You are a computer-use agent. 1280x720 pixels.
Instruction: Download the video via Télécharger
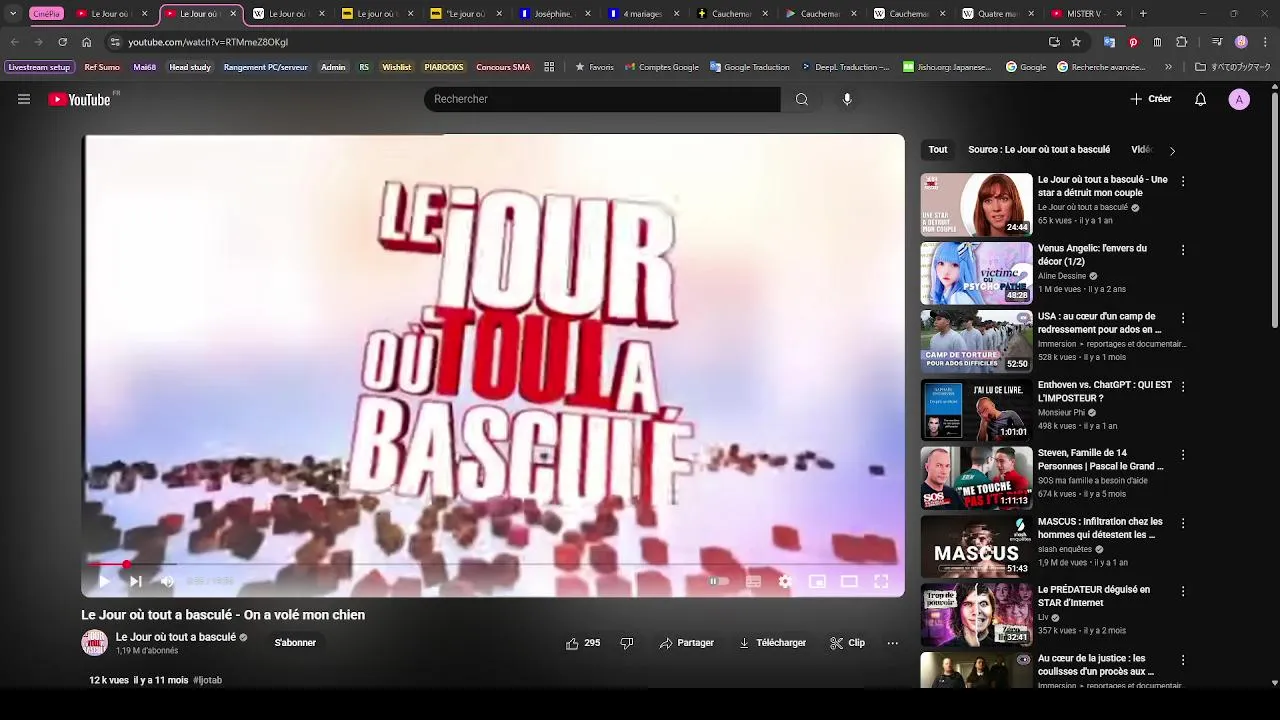pyautogui.click(x=772, y=643)
